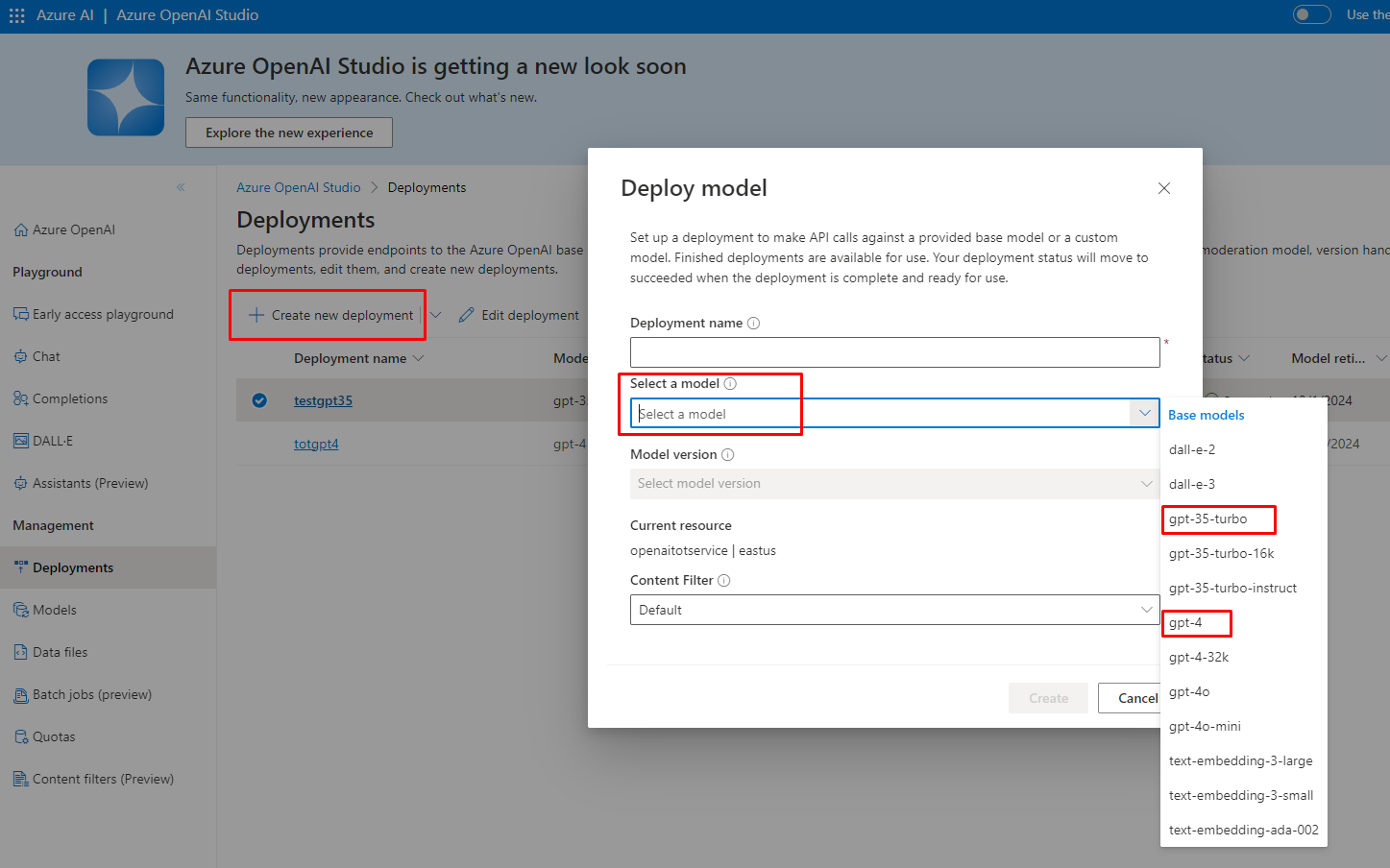Pick text-embedding-3-large from the list
1390x868 pixels.
coord(1240,760)
